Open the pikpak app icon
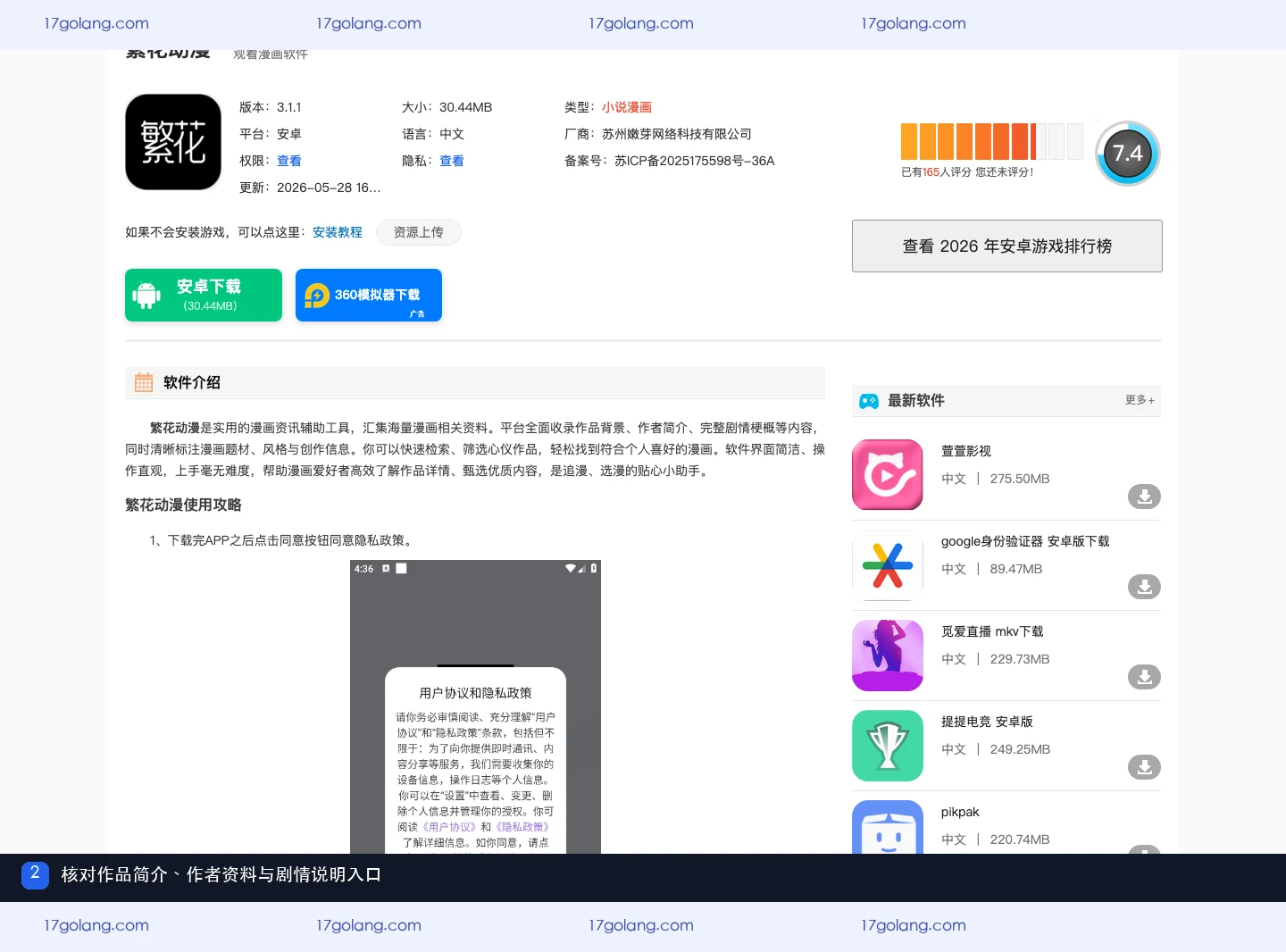Viewport: 1286px width, 952px height. pyautogui.click(x=888, y=827)
